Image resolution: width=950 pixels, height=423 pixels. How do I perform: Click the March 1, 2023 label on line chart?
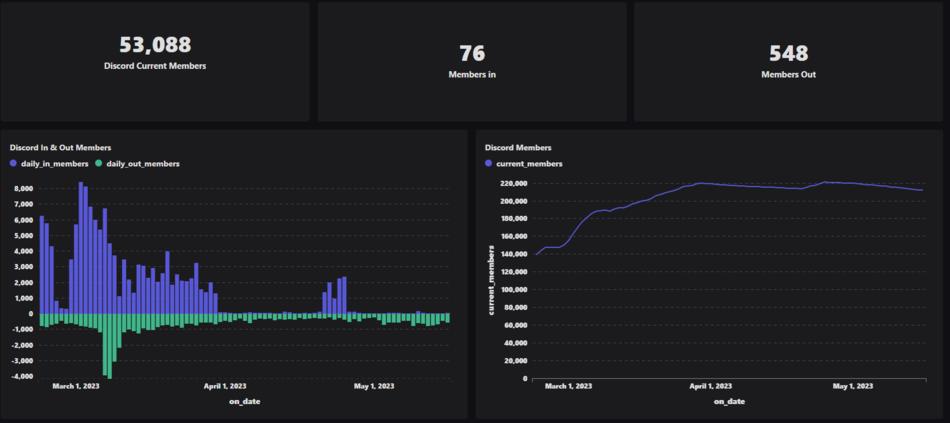[568, 386]
